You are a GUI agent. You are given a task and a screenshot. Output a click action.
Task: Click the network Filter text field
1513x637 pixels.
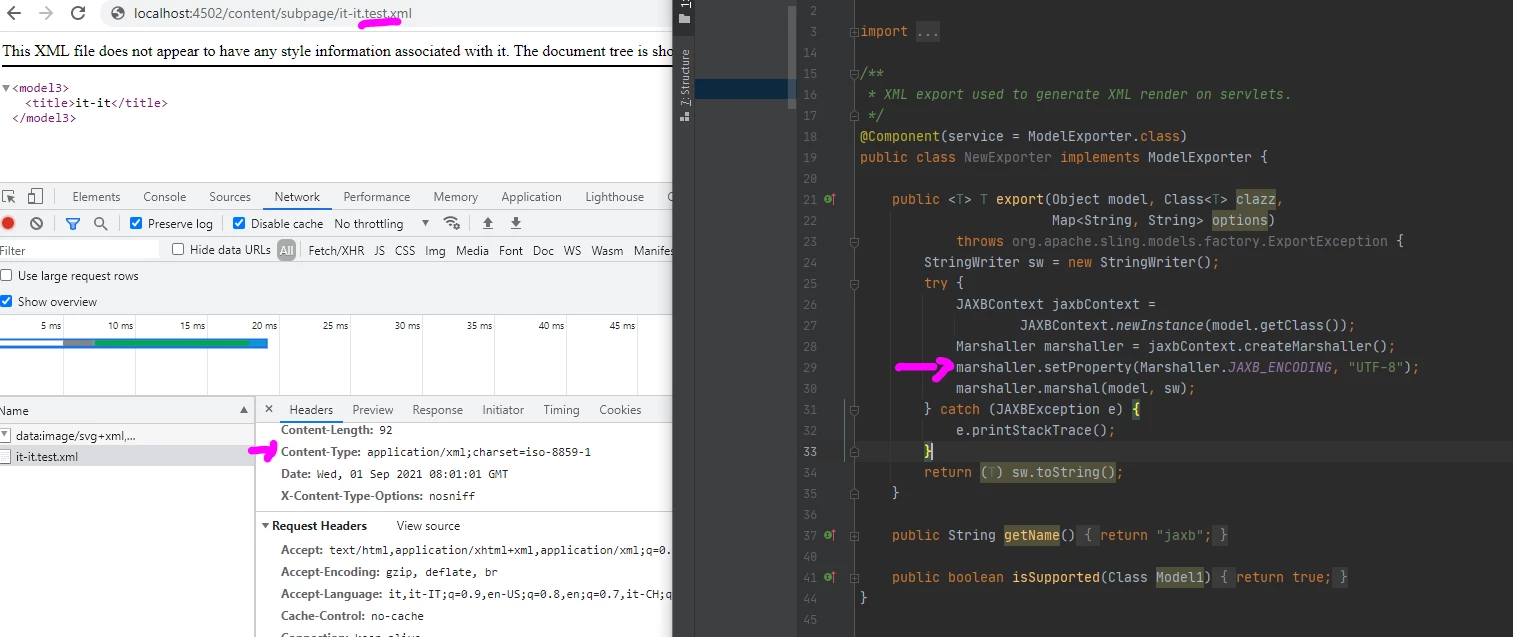tap(80, 251)
